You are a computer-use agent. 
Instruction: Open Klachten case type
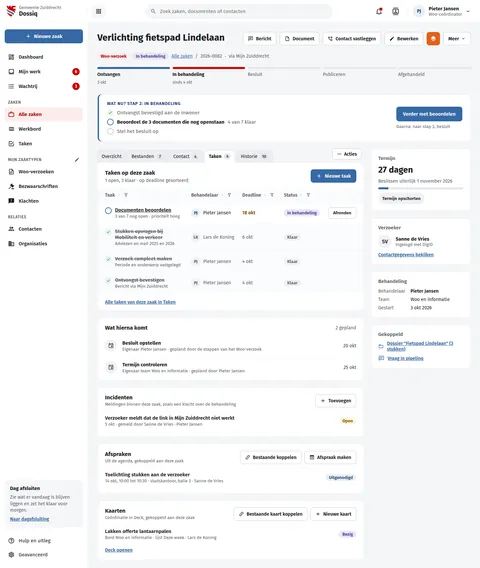point(43,201)
